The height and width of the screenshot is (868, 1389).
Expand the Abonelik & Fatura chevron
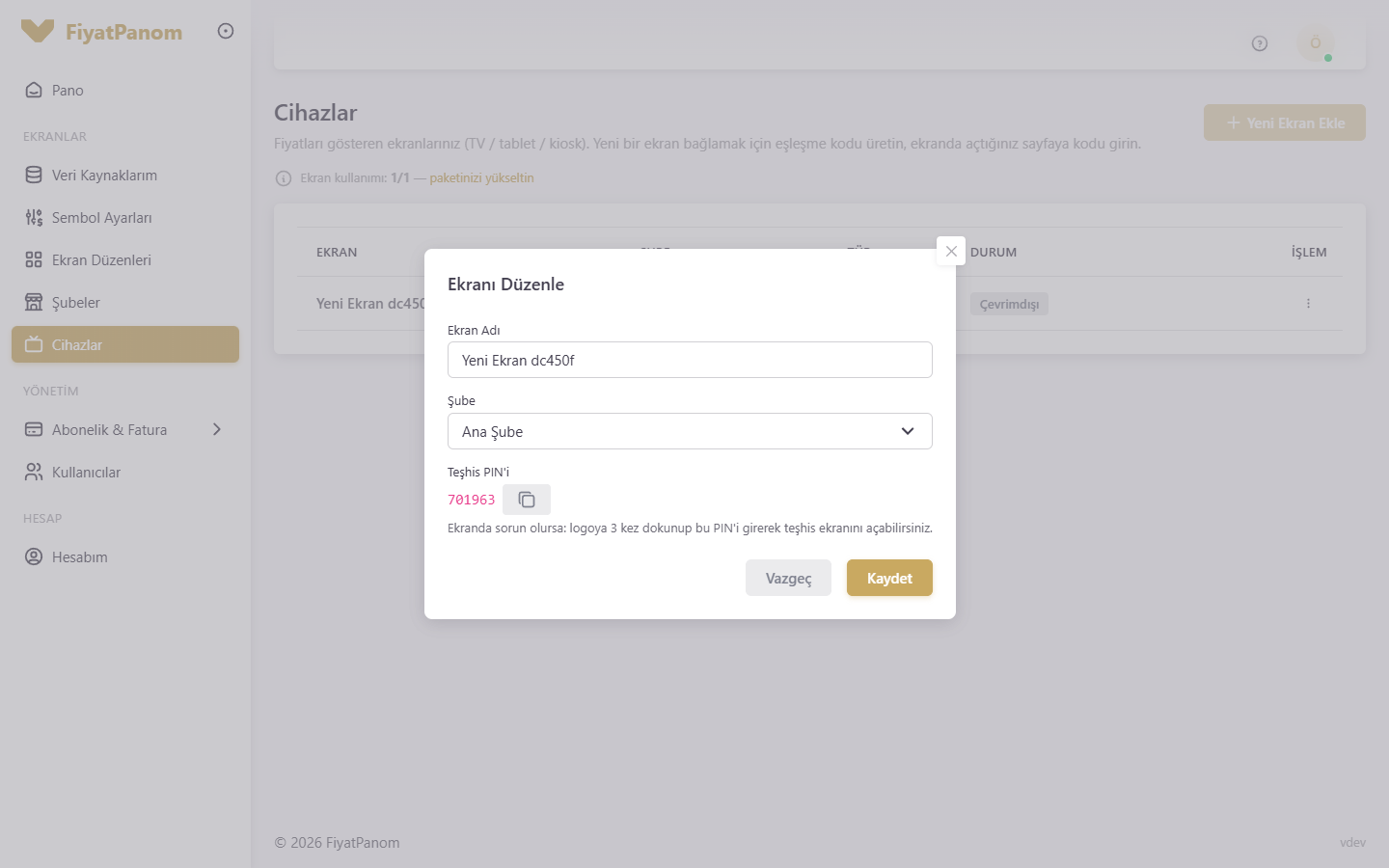click(x=217, y=429)
